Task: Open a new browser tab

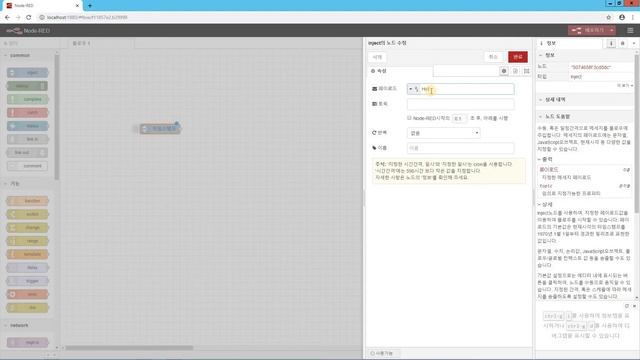Action: pyautogui.click(x=90, y=6)
